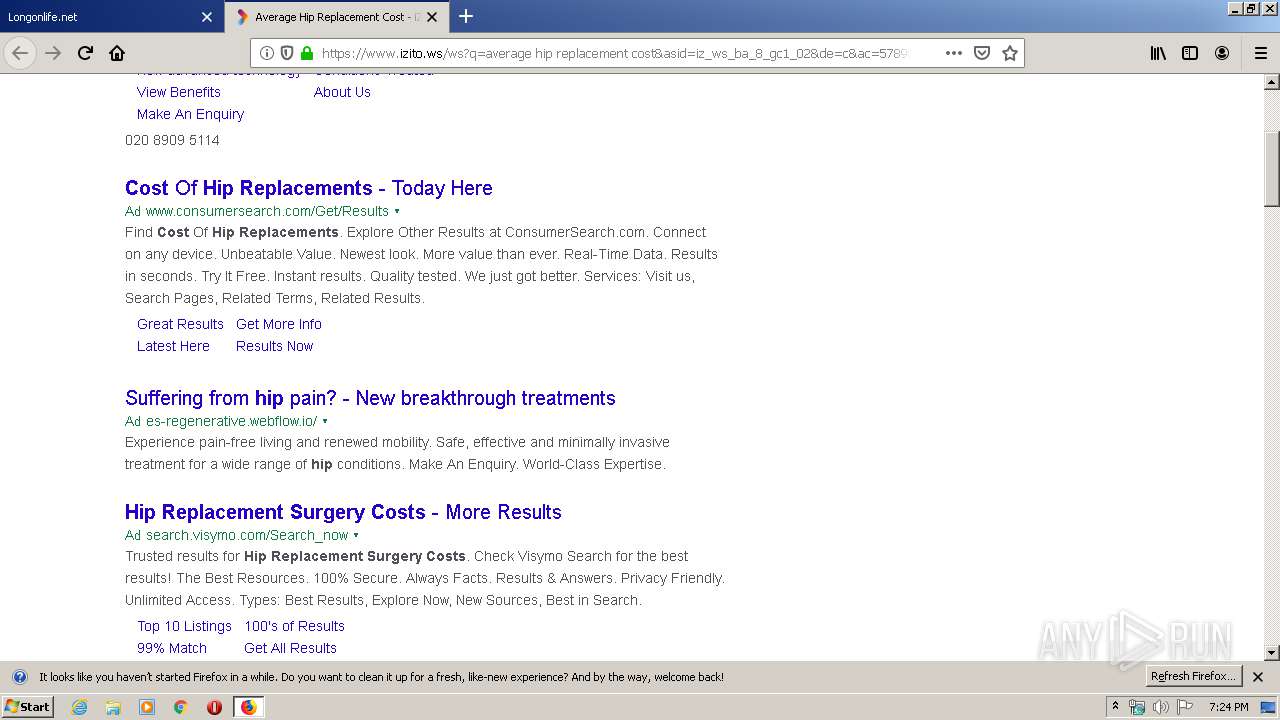Screen dimensions: 1280x720
Task: Save page to Pocket
Action: pyautogui.click(x=982, y=53)
